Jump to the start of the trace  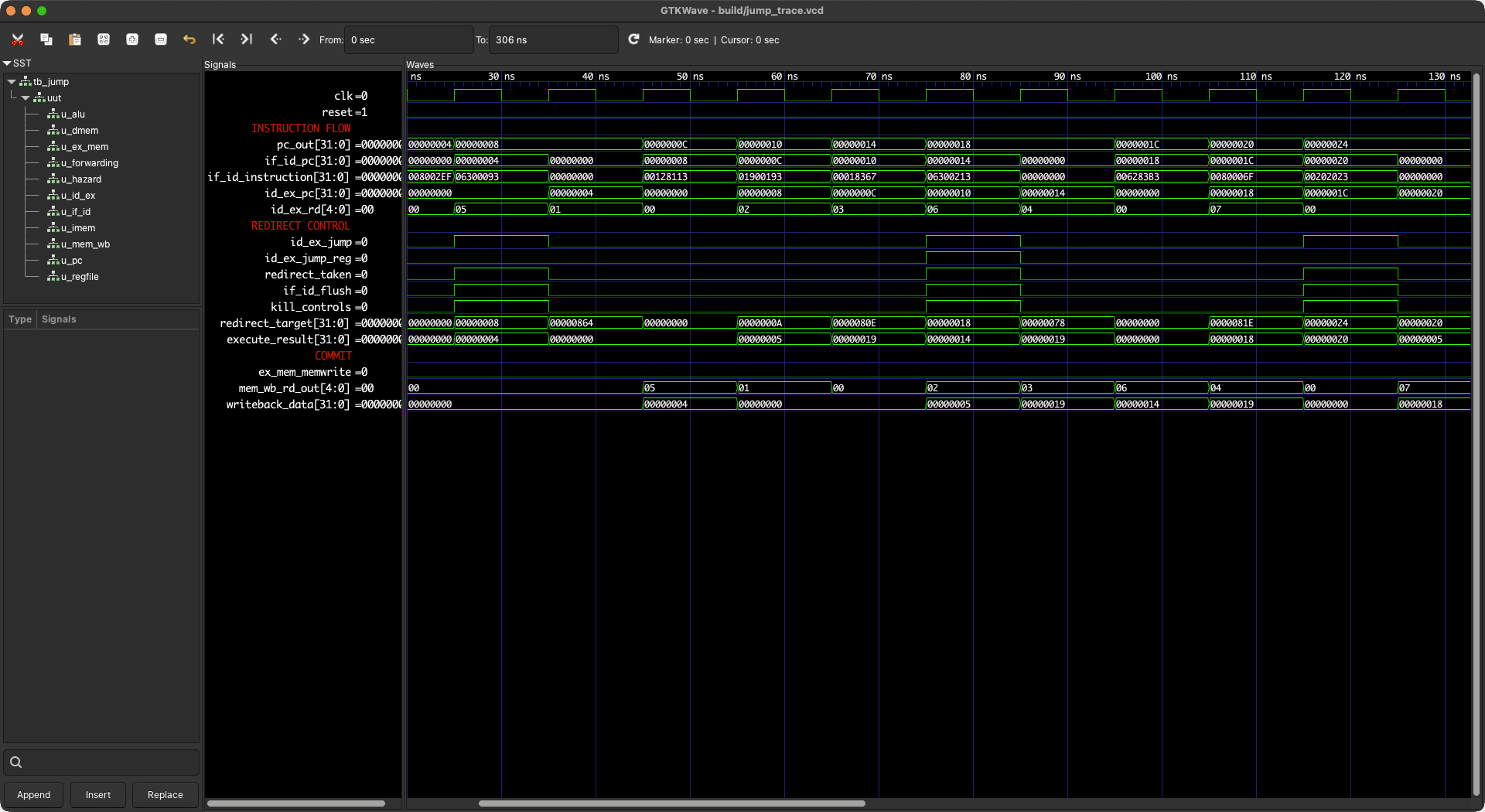coord(218,39)
